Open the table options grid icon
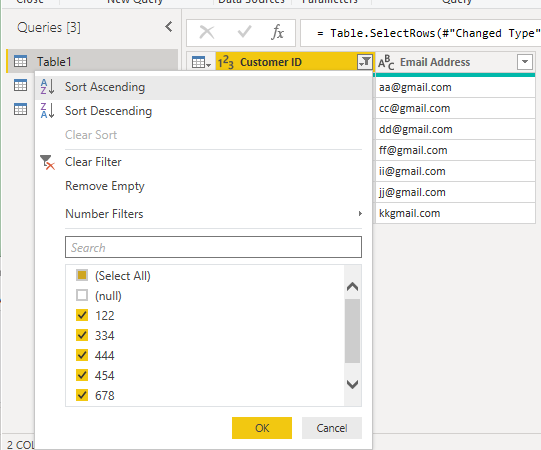Viewport: 541px width, 450px height. [201, 62]
